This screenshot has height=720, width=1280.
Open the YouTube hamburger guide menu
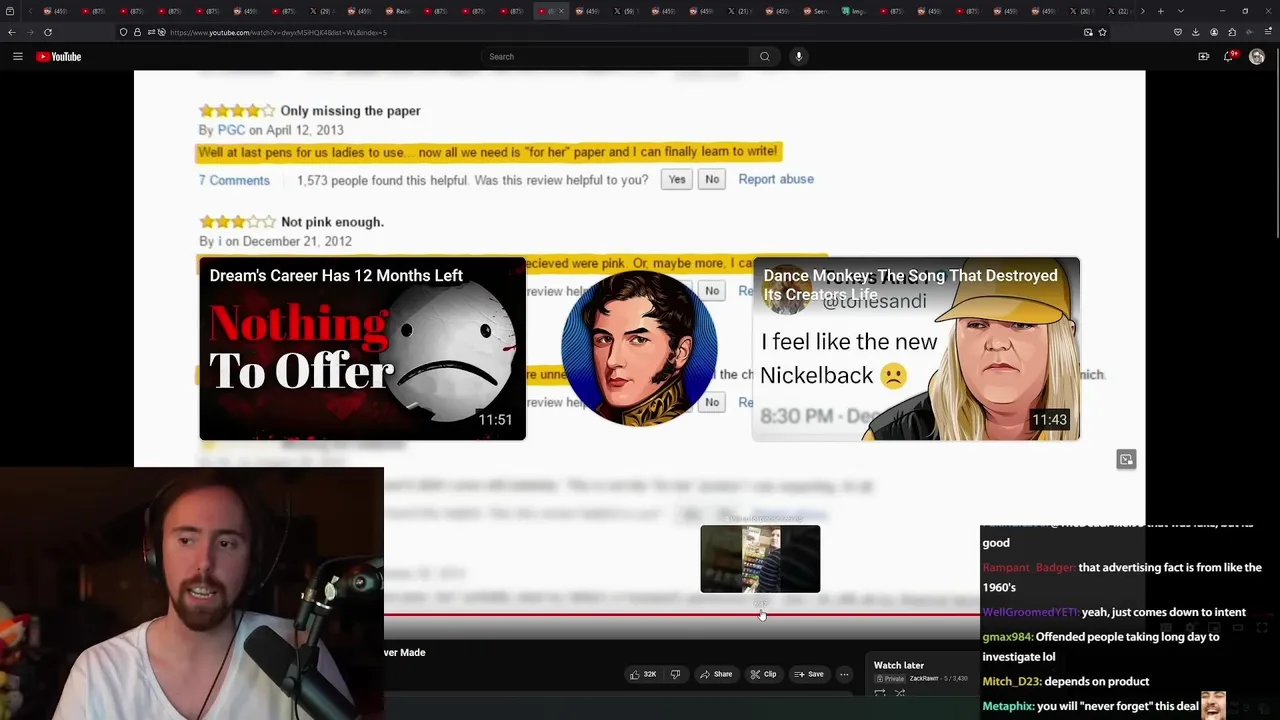17,57
